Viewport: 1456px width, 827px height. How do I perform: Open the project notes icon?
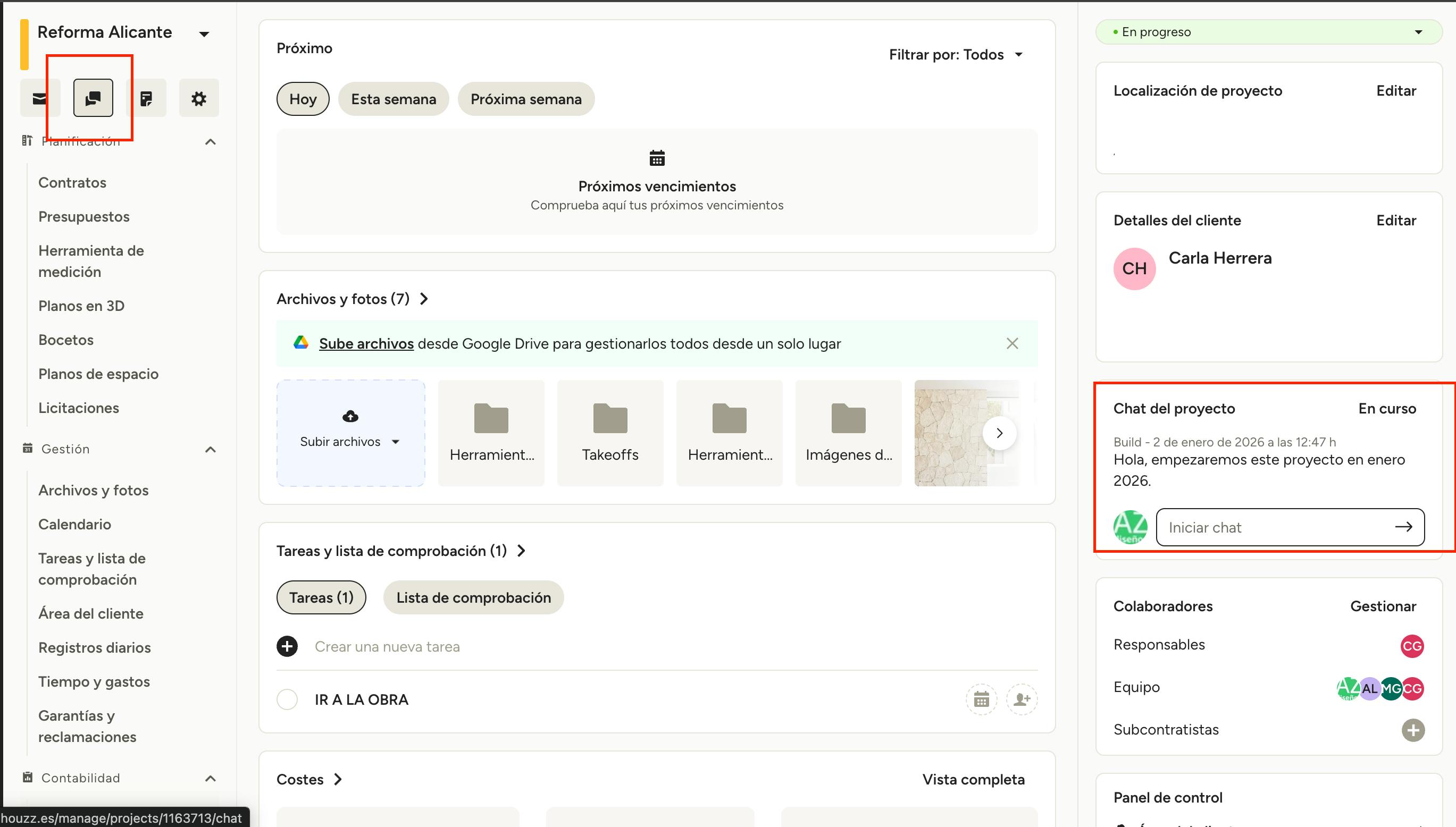click(146, 98)
